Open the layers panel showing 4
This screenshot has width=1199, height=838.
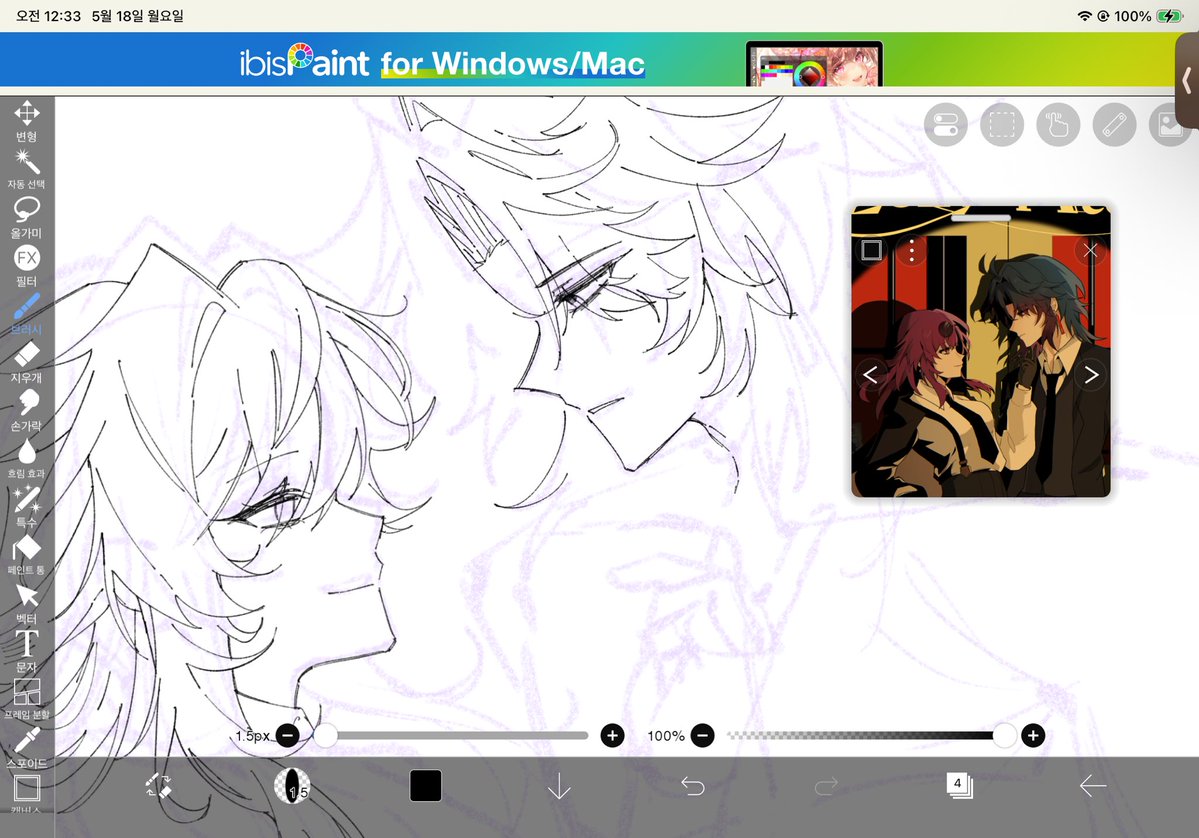click(959, 785)
